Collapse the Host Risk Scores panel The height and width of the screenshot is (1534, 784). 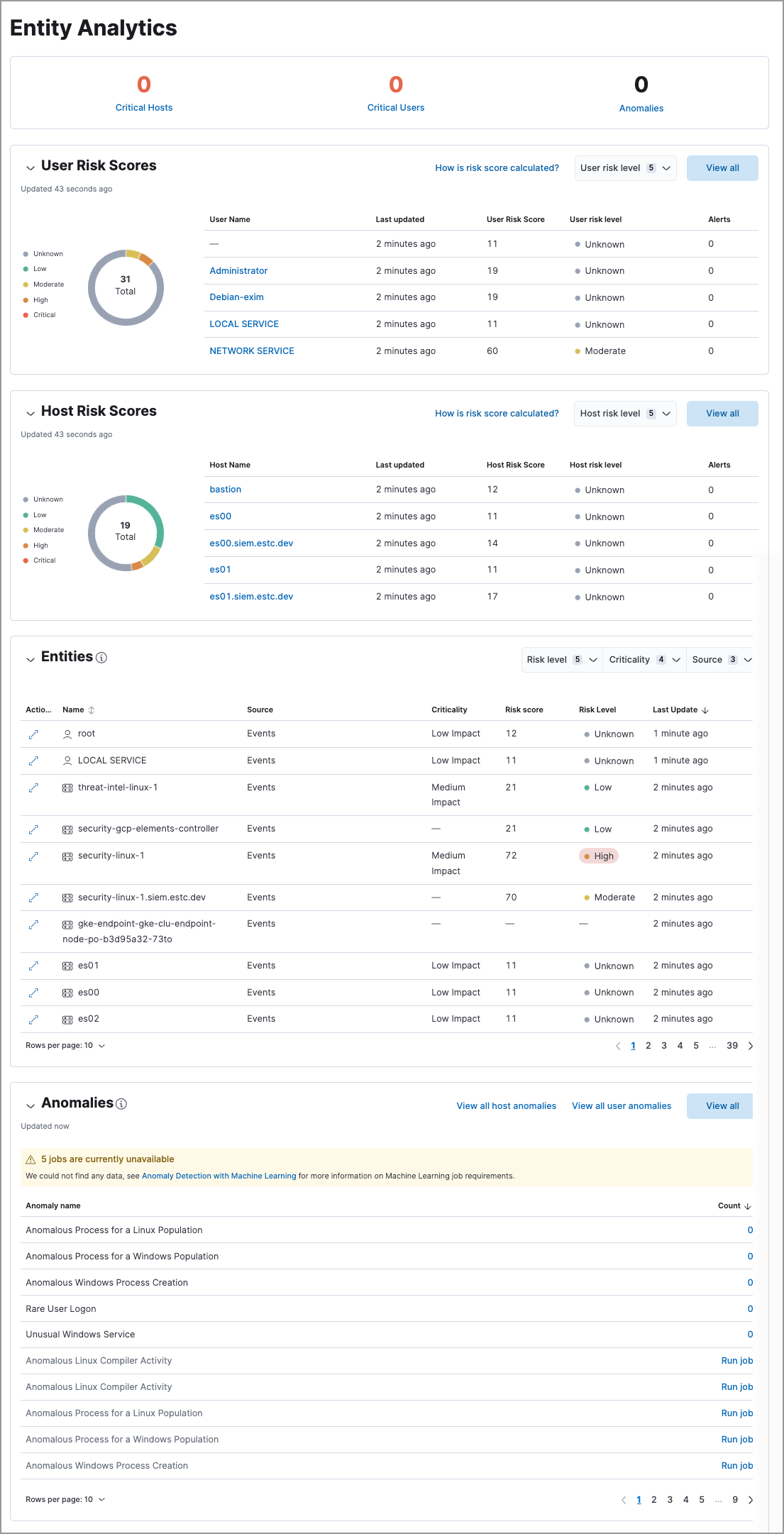point(31,413)
